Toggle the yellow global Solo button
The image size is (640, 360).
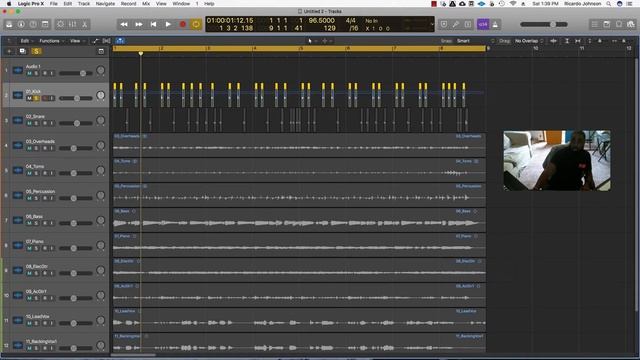(36, 51)
